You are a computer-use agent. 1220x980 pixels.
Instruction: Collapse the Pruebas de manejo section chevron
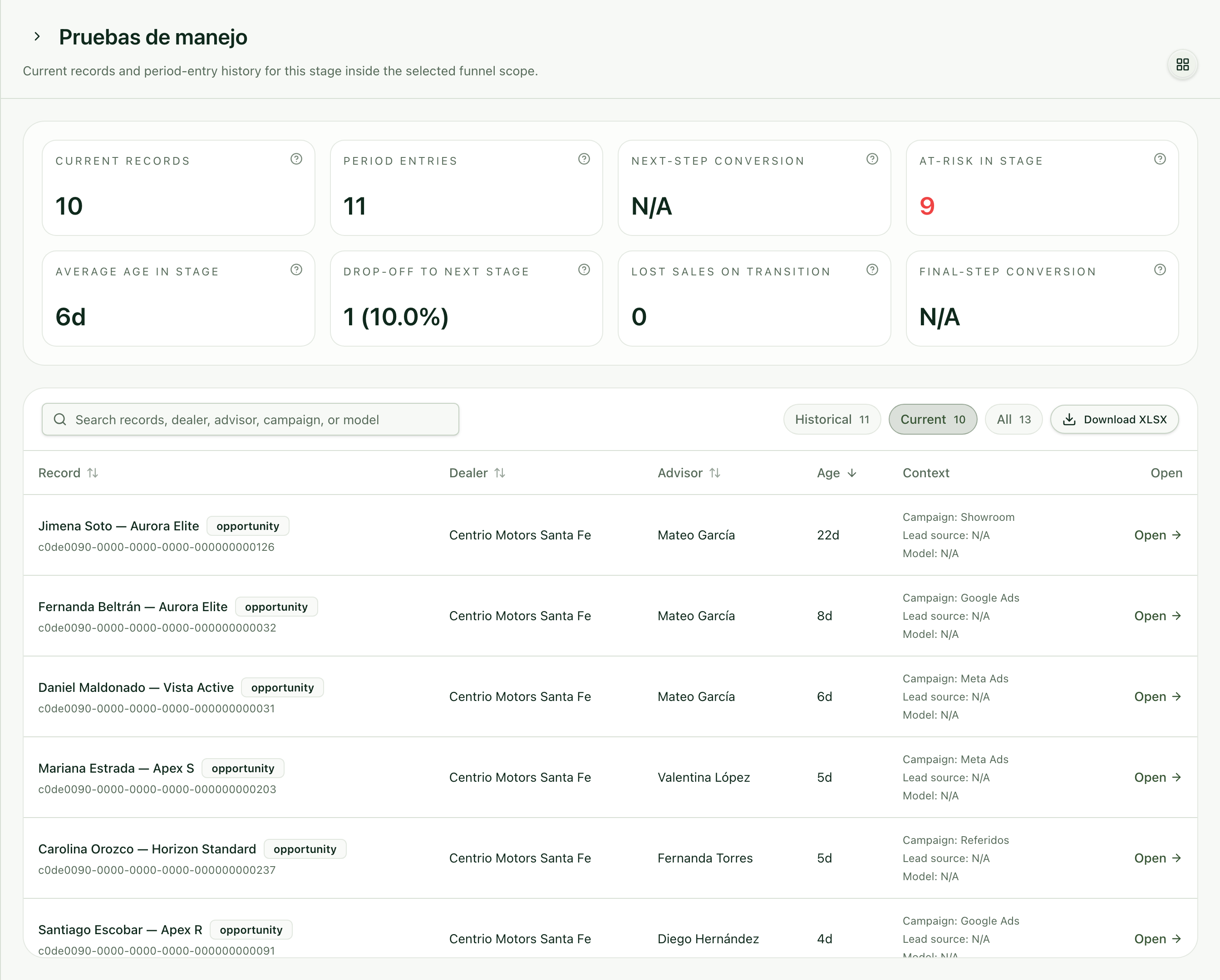tap(37, 37)
